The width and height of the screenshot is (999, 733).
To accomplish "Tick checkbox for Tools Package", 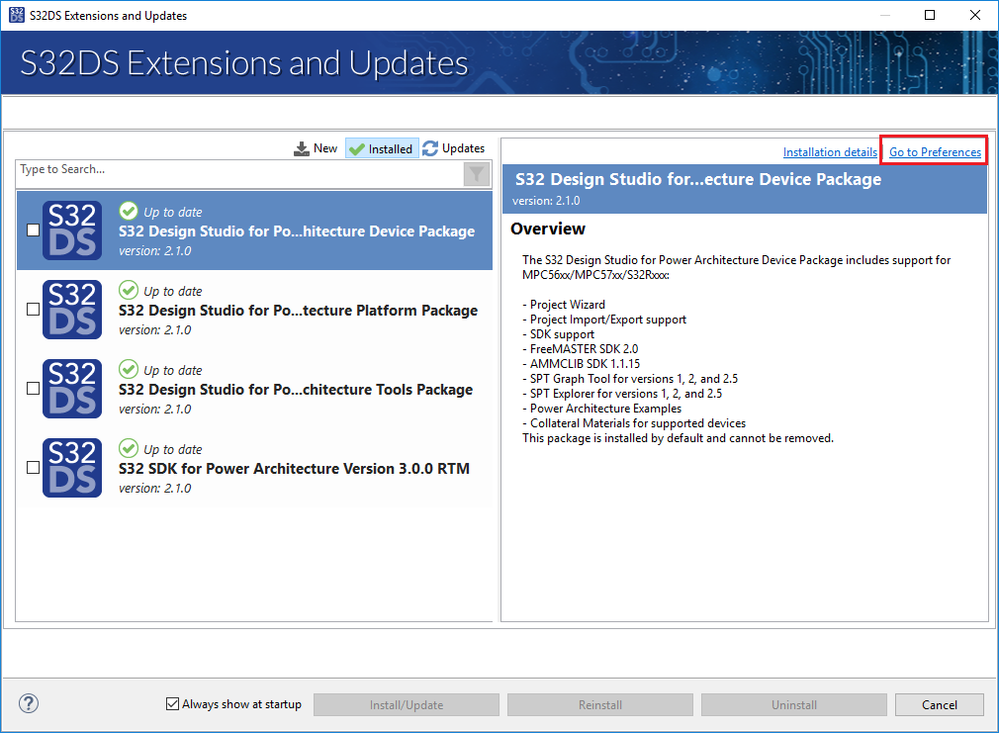I will pos(33,388).
